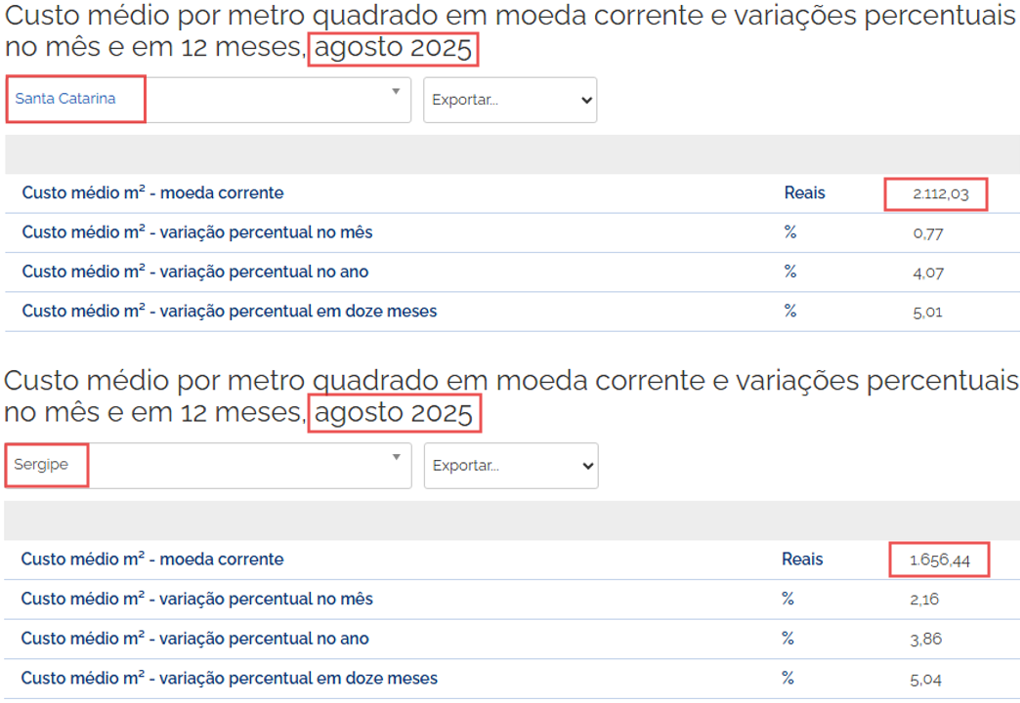Image resolution: width=1020 pixels, height=703 pixels.
Task: Expand Exportar menu beside Santa Catarina selector
Action: pyautogui.click(x=510, y=100)
